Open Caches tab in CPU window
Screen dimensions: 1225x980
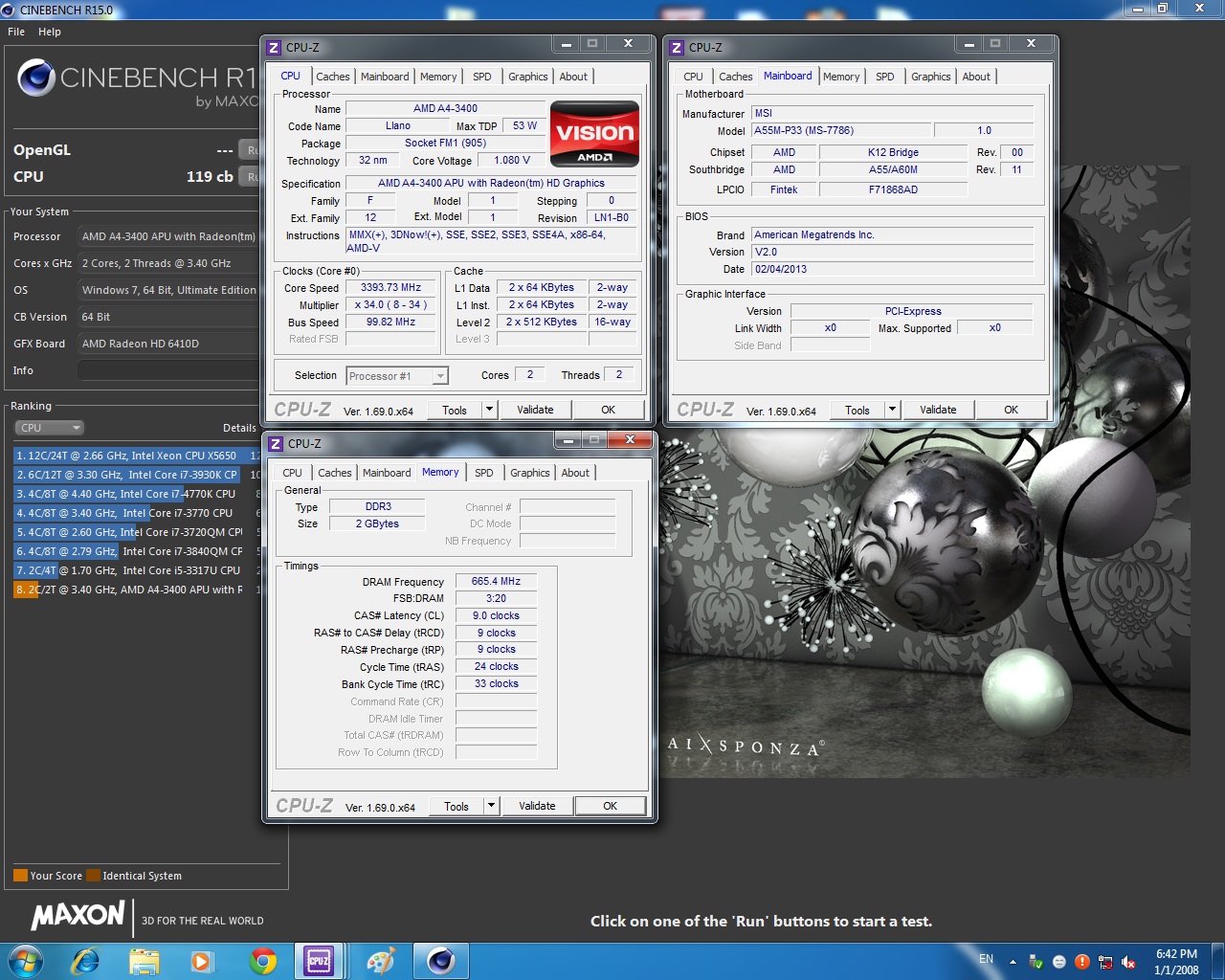(x=333, y=77)
